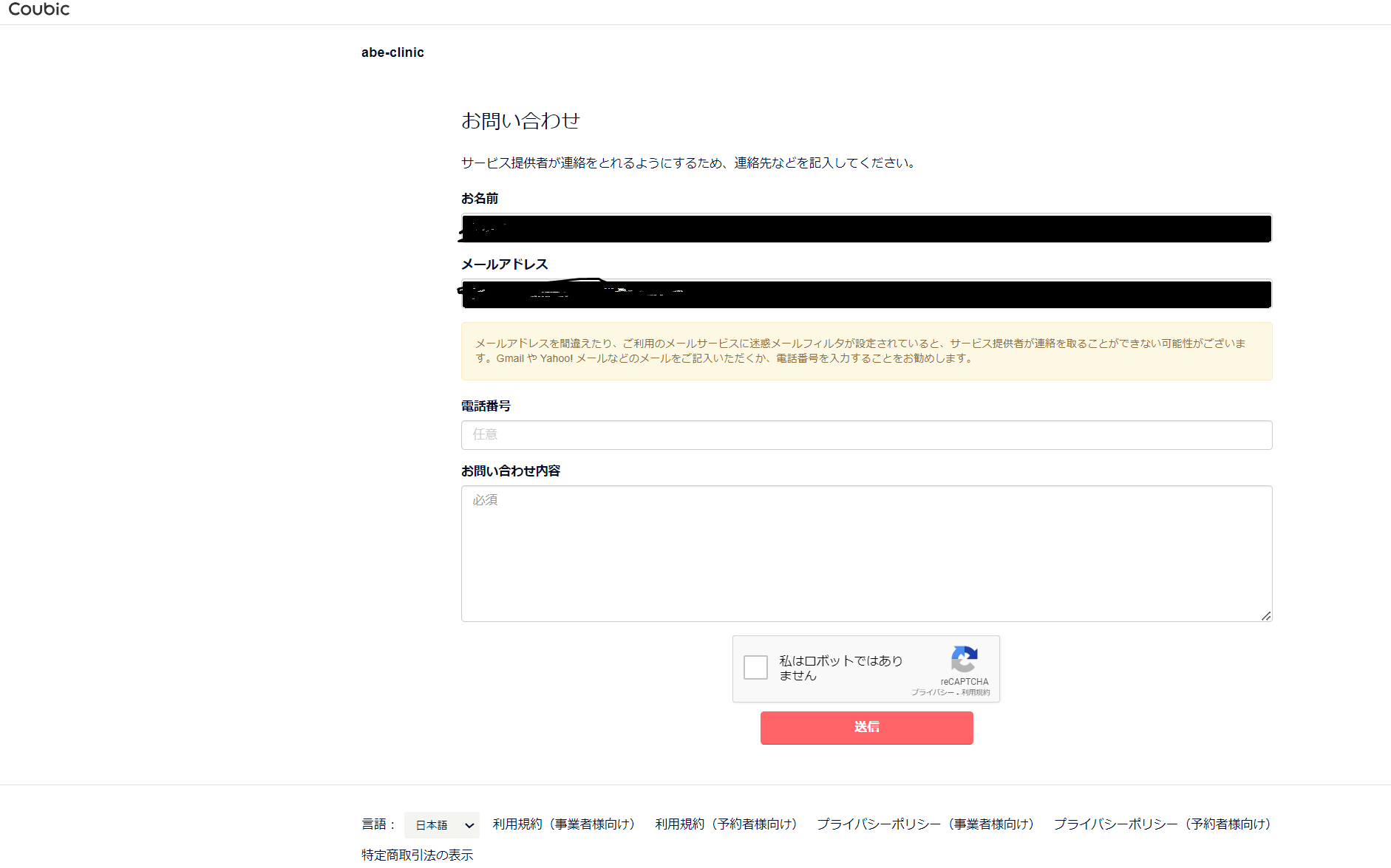Open the abe-clinic page link
The image size is (1391, 868).
point(392,52)
